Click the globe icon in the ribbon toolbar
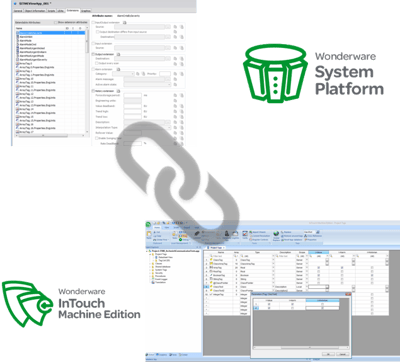 [x=276, y=234]
